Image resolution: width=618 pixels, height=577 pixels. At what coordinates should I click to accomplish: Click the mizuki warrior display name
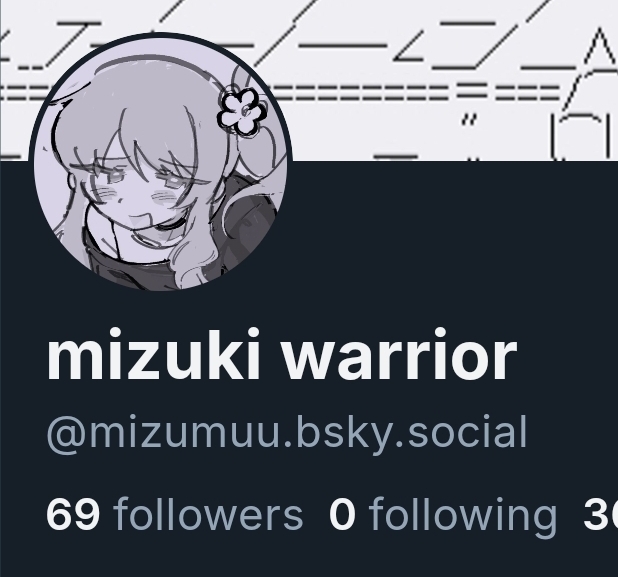coord(282,355)
